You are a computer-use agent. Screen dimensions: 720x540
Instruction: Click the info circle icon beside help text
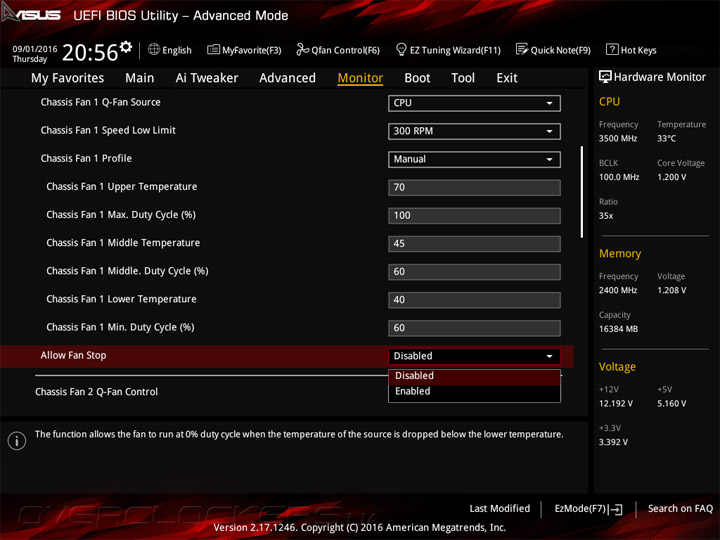(17, 440)
